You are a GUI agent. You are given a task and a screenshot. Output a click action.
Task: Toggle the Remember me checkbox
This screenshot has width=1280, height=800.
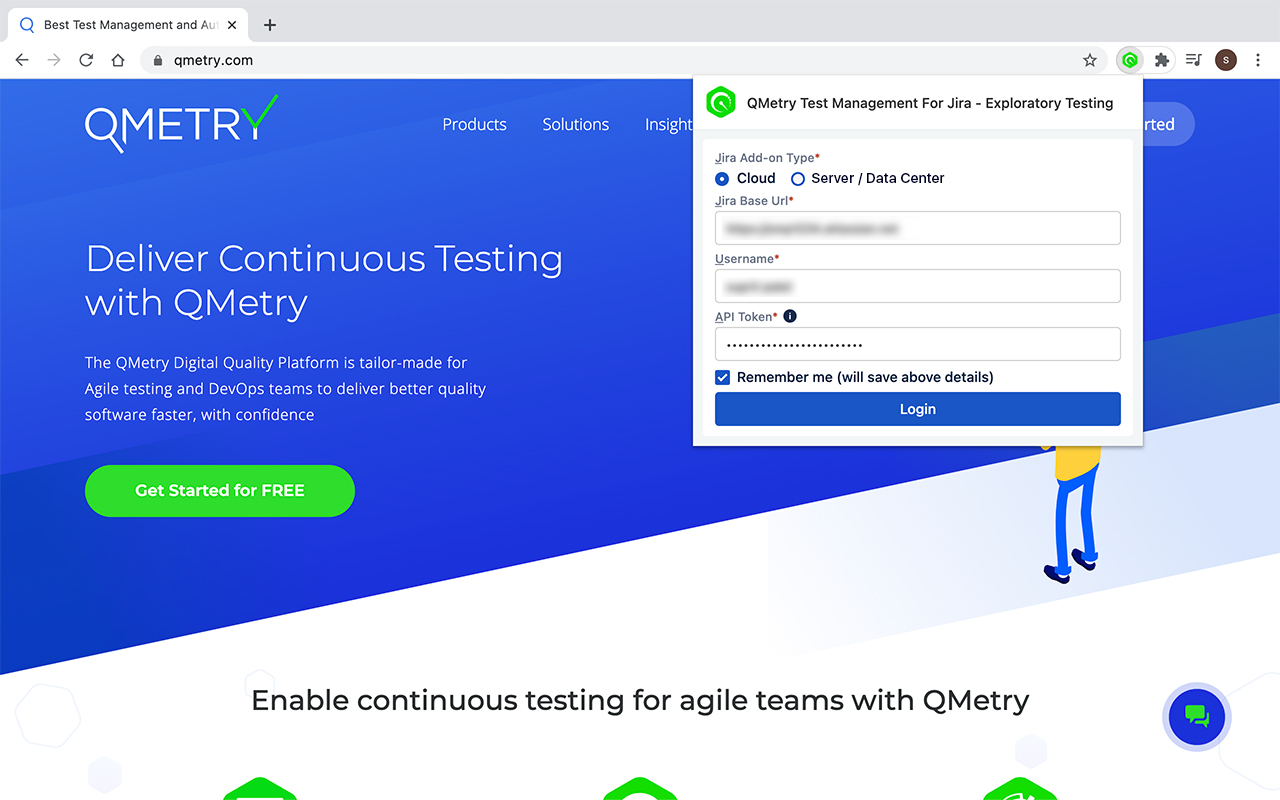[x=722, y=377]
